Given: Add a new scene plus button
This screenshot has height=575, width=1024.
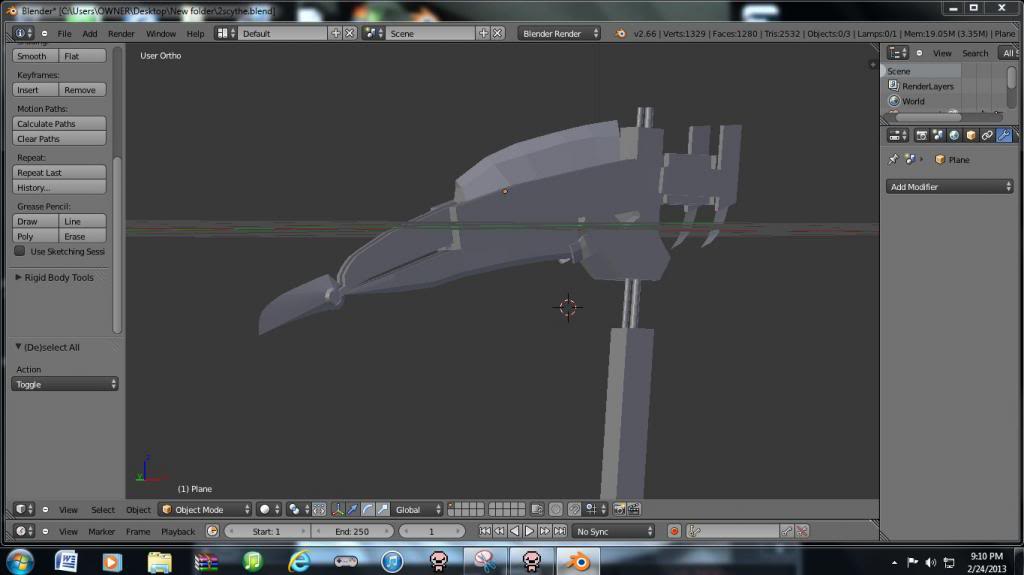Looking at the screenshot, I should tap(483, 33).
